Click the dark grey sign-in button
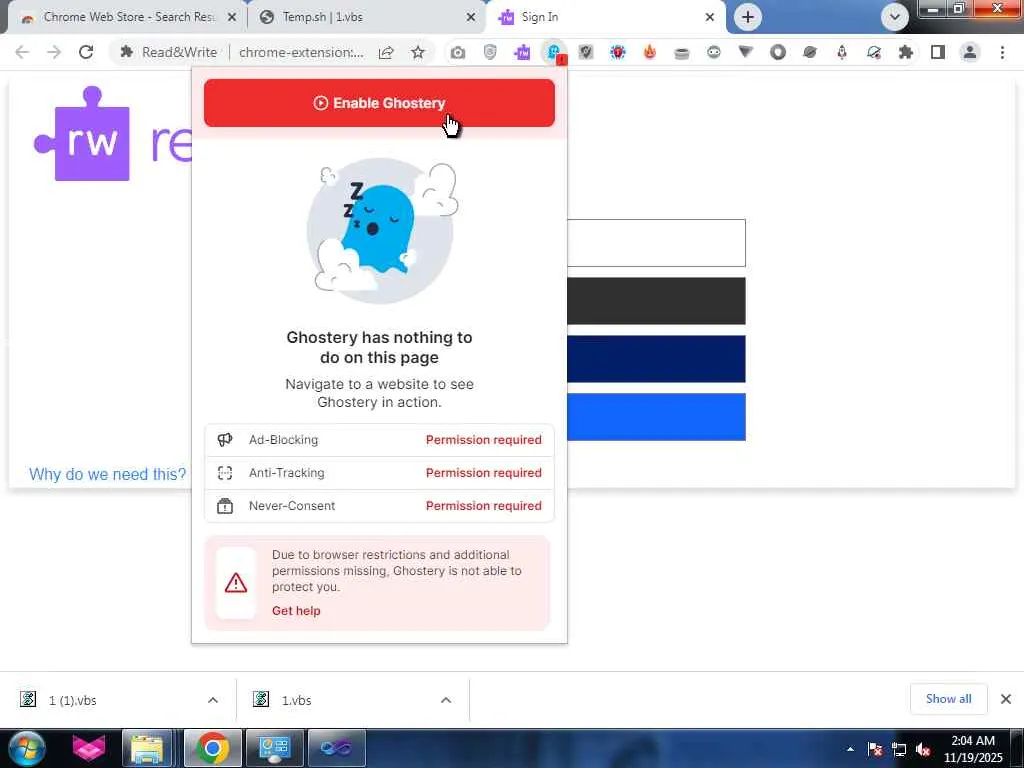The image size is (1024, 768). 656,301
